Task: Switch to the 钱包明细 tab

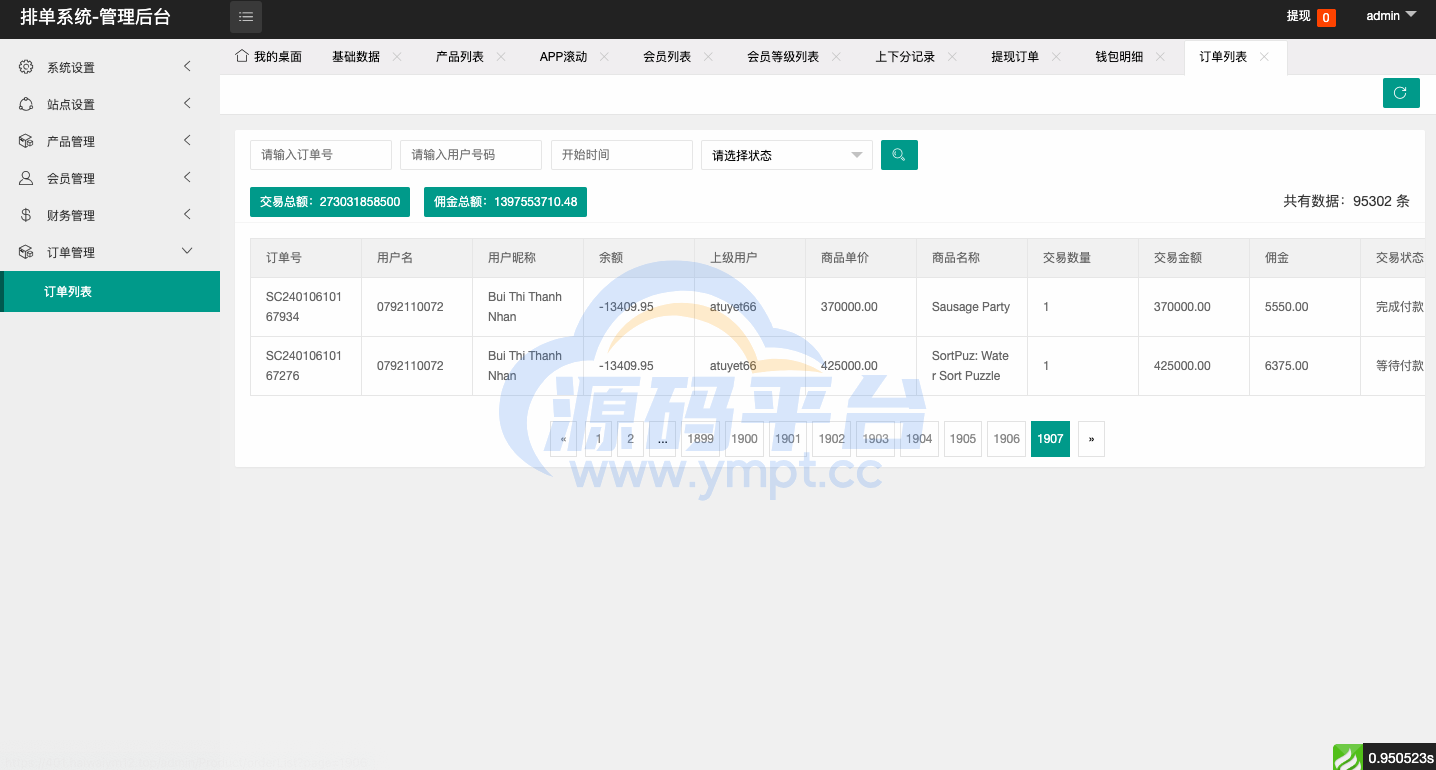Action: click(1119, 57)
